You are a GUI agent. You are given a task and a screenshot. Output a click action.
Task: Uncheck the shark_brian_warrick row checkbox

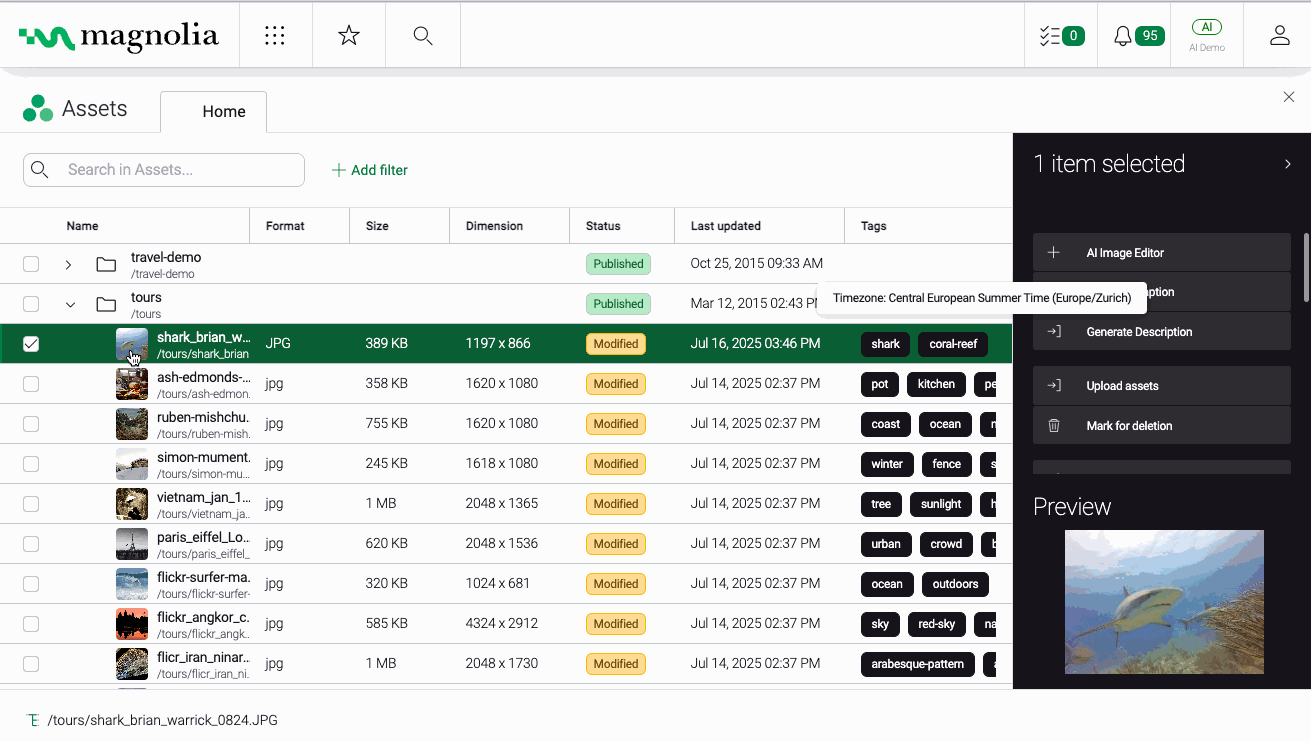tap(31, 344)
